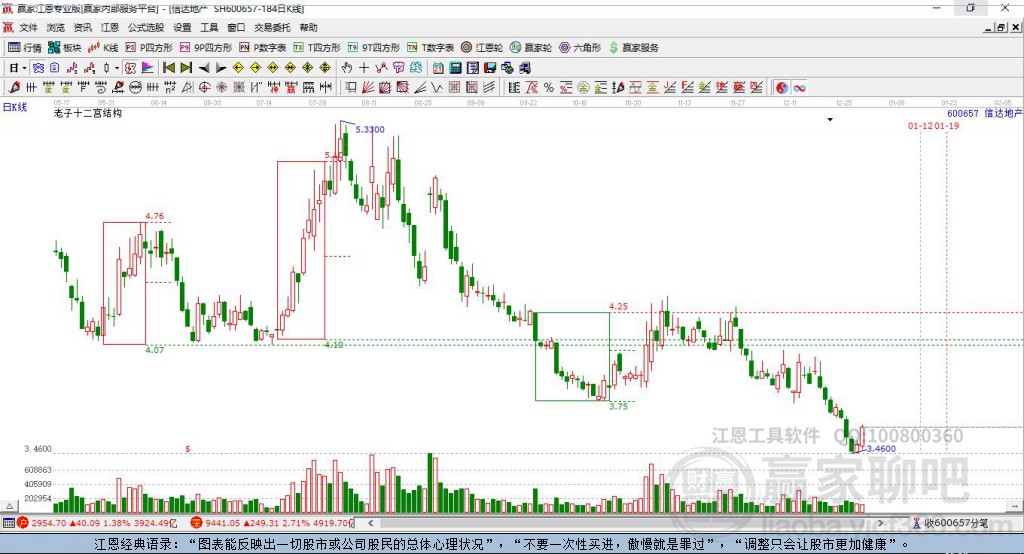Open 赢家服务 services
The width and height of the screenshot is (1024, 554).
[x=633, y=48]
